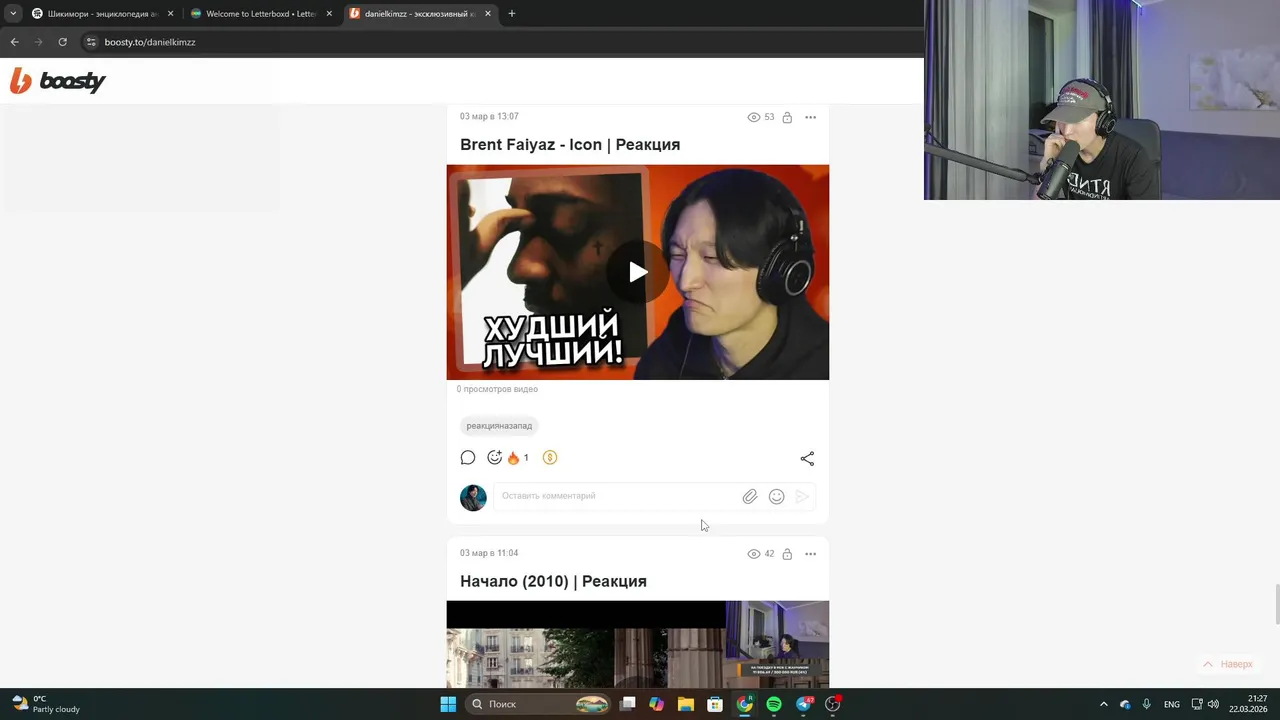
Task: Open the Brent Faiyaz - Icon post title
Action: [x=570, y=145]
